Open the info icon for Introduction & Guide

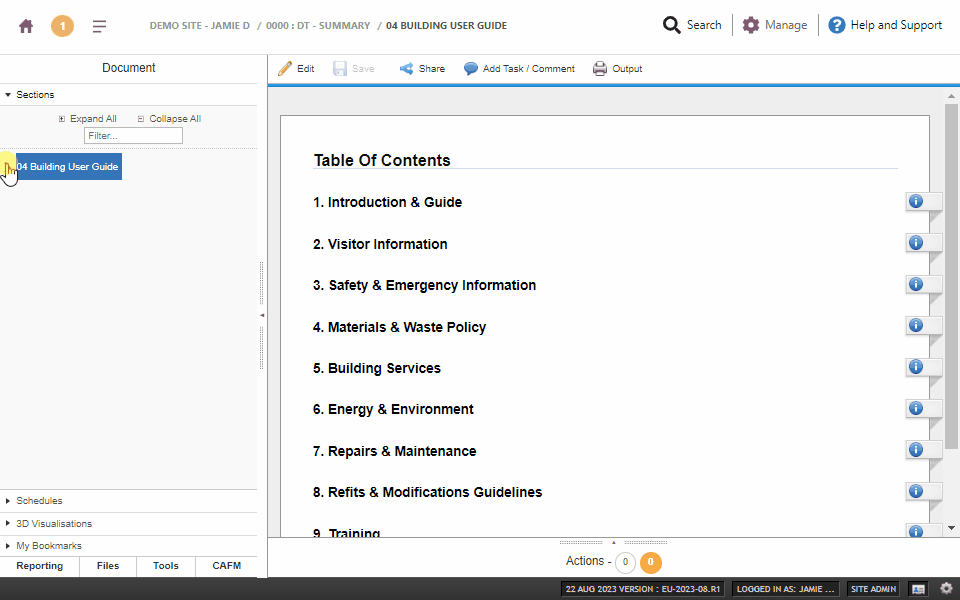(x=916, y=201)
